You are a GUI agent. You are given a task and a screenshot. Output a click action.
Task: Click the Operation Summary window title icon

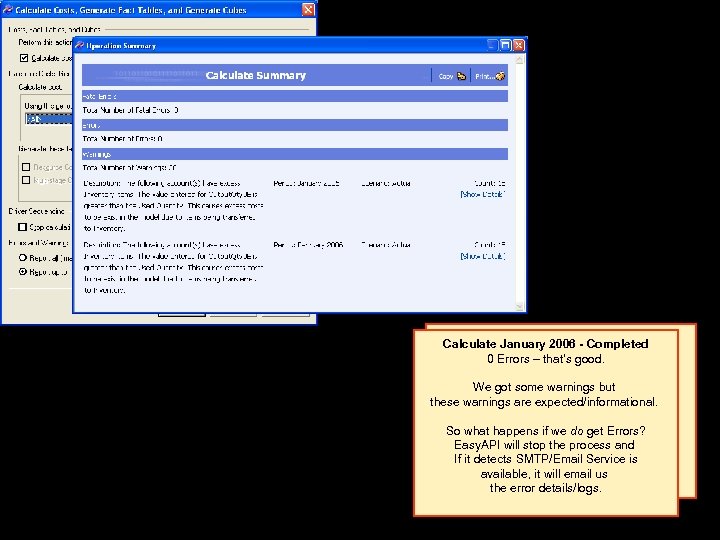click(80, 45)
